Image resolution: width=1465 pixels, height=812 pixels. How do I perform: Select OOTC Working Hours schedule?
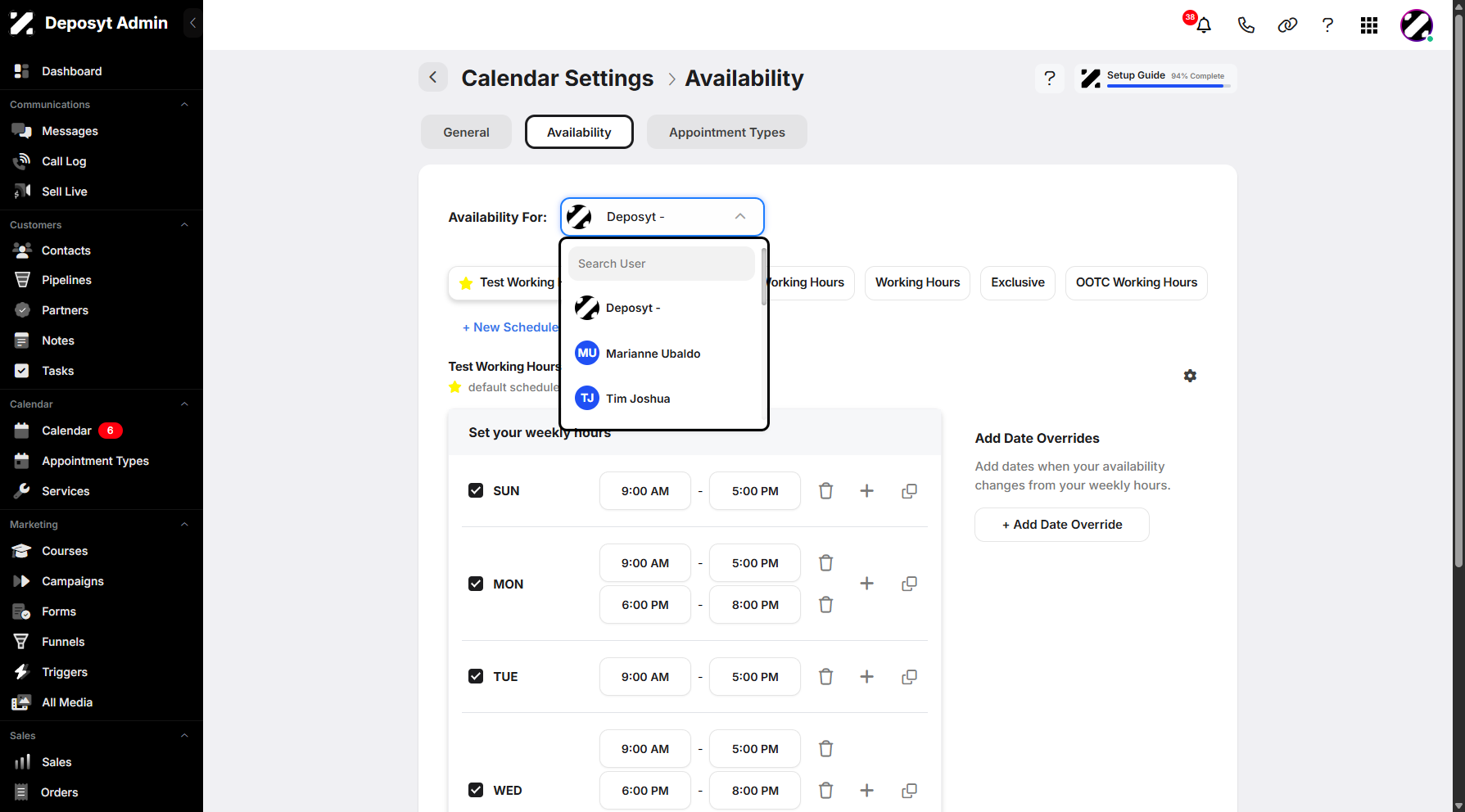click(x=1137, y=282)
